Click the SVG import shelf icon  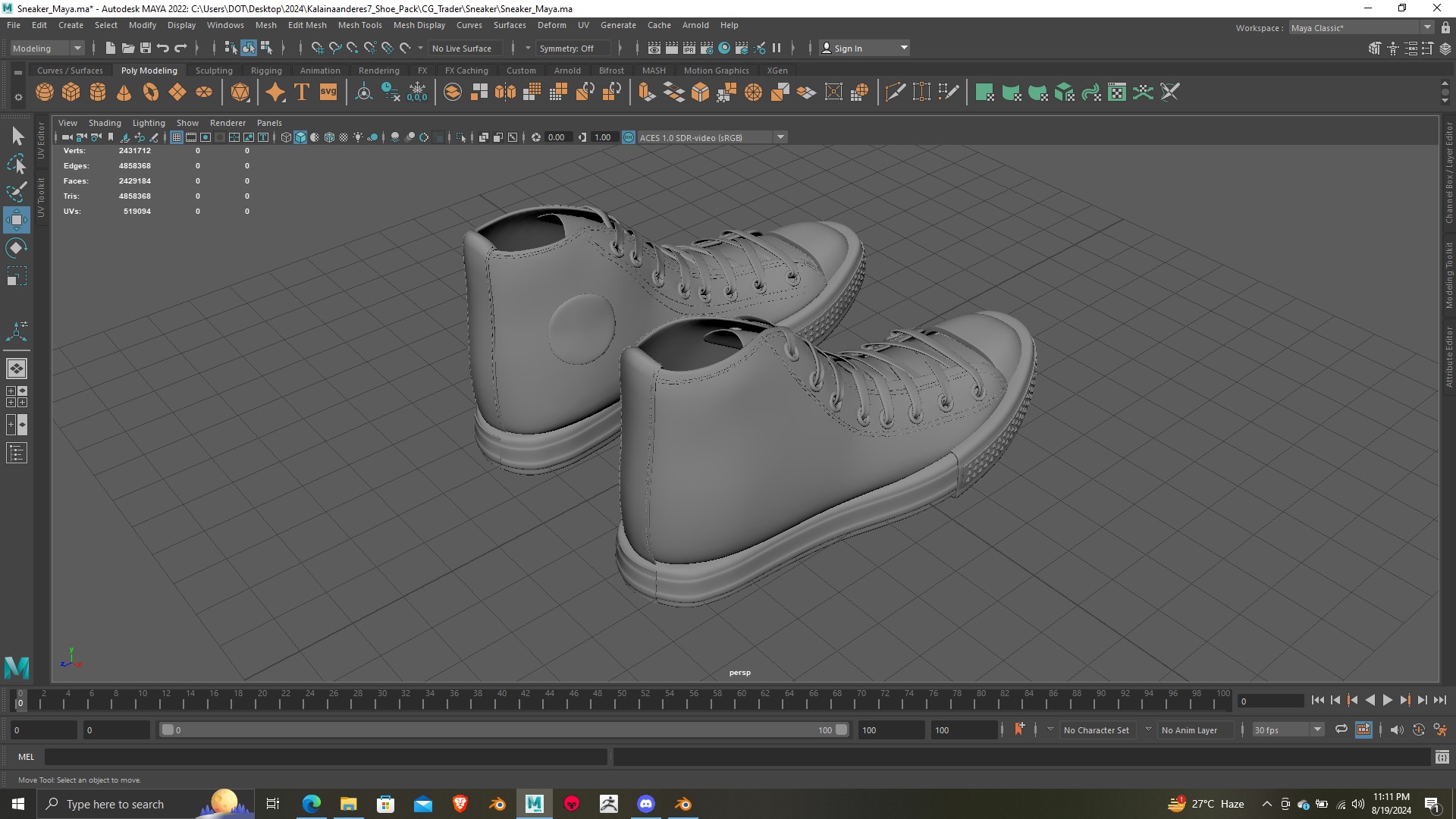tap(328, 93)
